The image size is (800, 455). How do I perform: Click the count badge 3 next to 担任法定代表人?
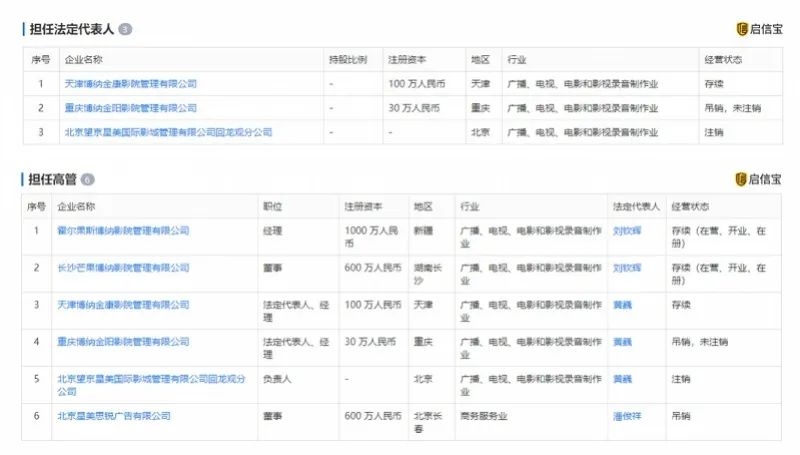coord(125,30)
